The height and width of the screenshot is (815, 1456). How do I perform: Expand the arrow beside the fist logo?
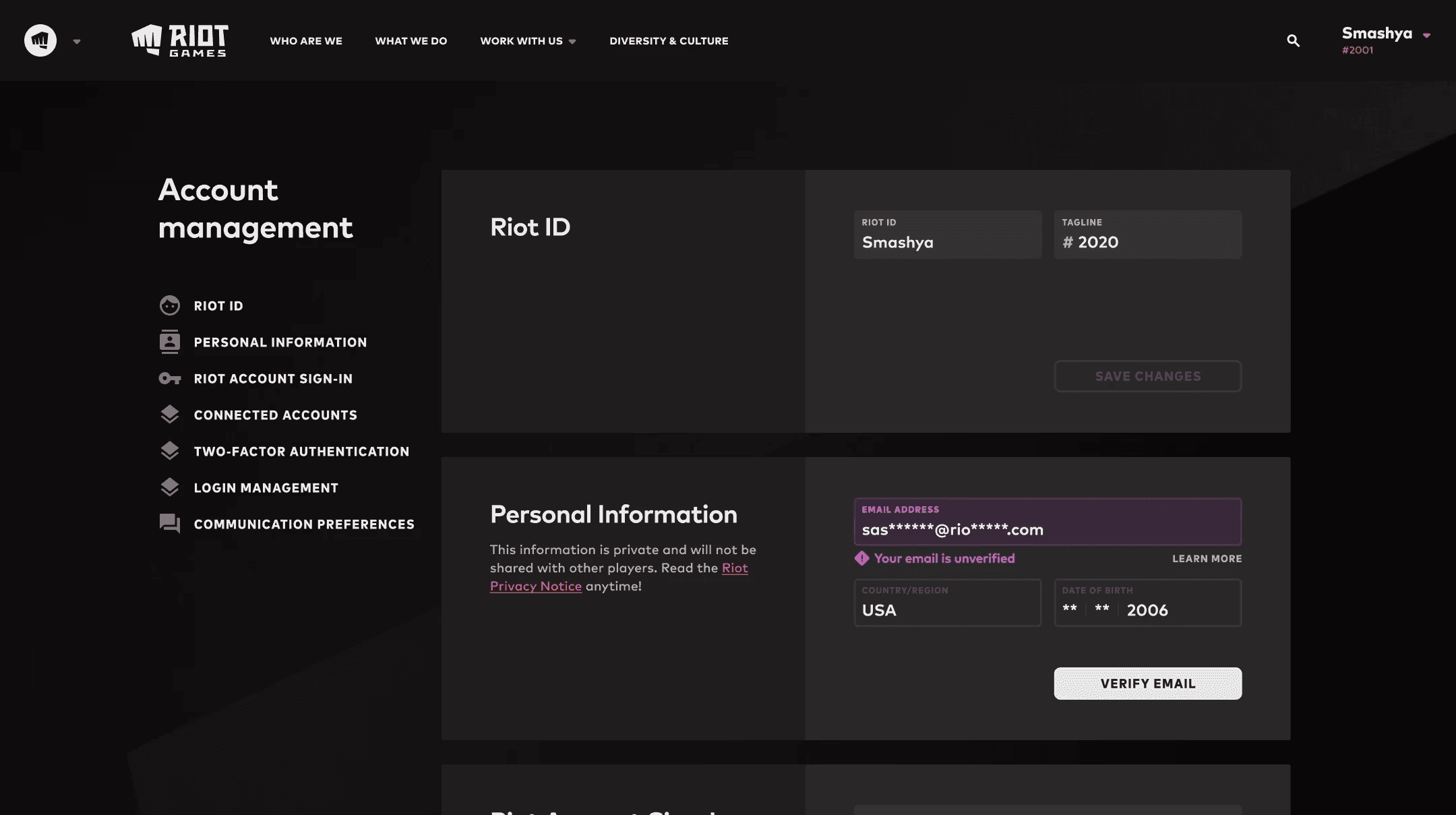77,42
